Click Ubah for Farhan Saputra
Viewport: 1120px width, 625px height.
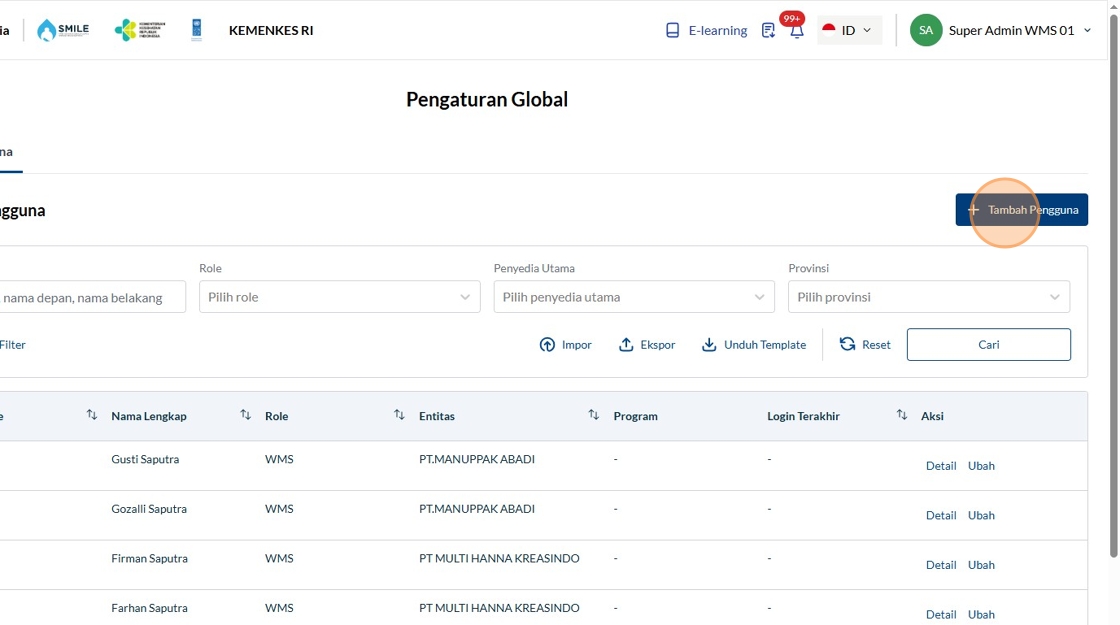981,614
